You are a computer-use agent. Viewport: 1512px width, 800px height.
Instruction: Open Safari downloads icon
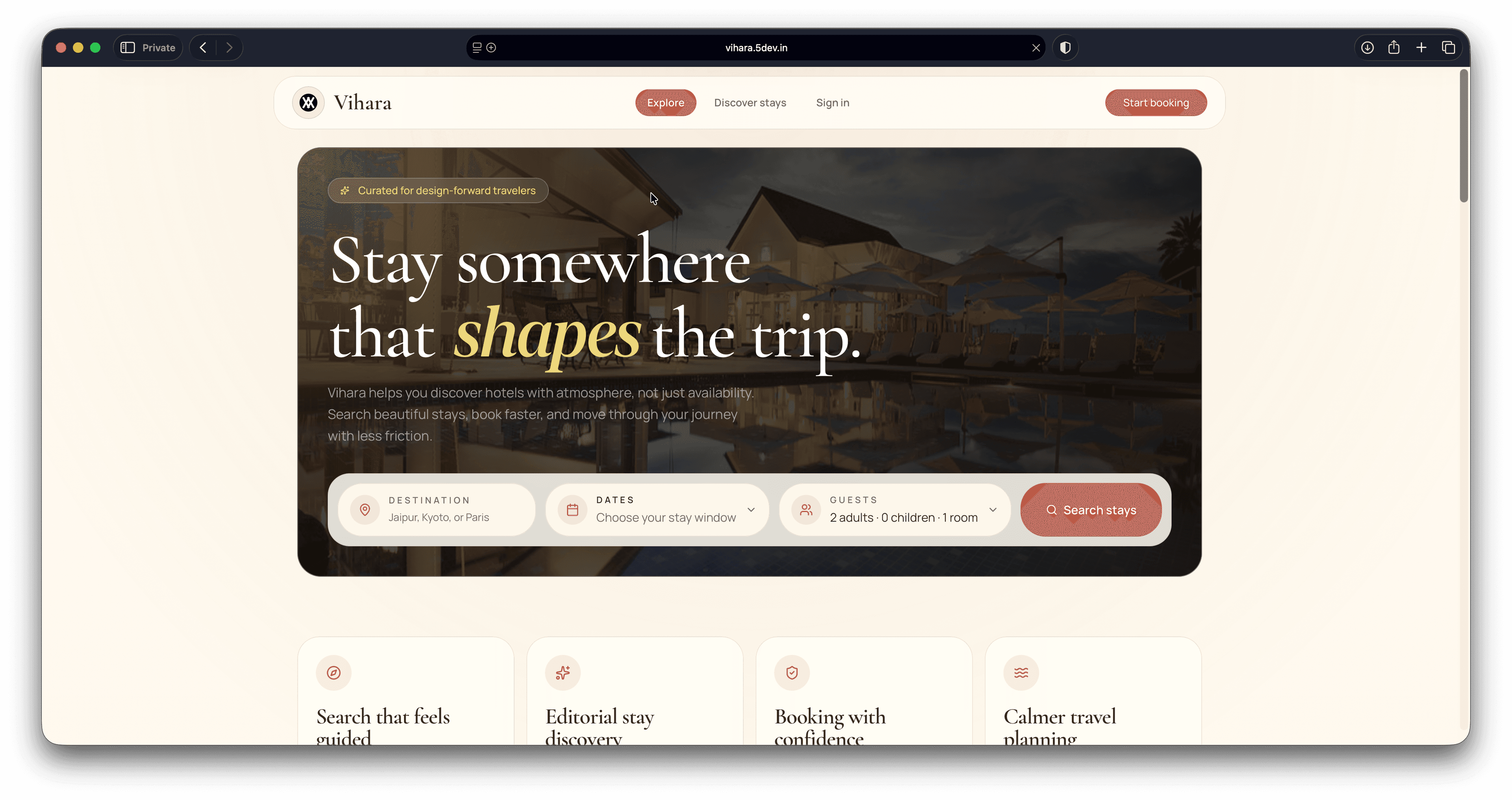pyautogui.click(x=1367, y=48)
